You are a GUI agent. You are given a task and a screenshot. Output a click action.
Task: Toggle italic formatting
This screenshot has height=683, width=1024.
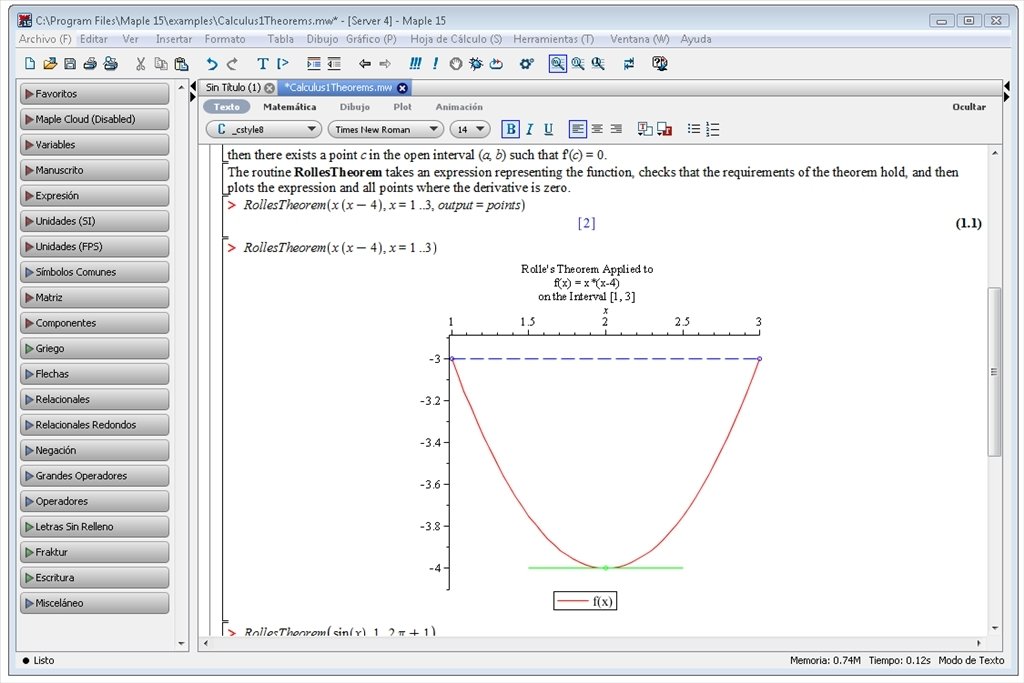point(530,129)
